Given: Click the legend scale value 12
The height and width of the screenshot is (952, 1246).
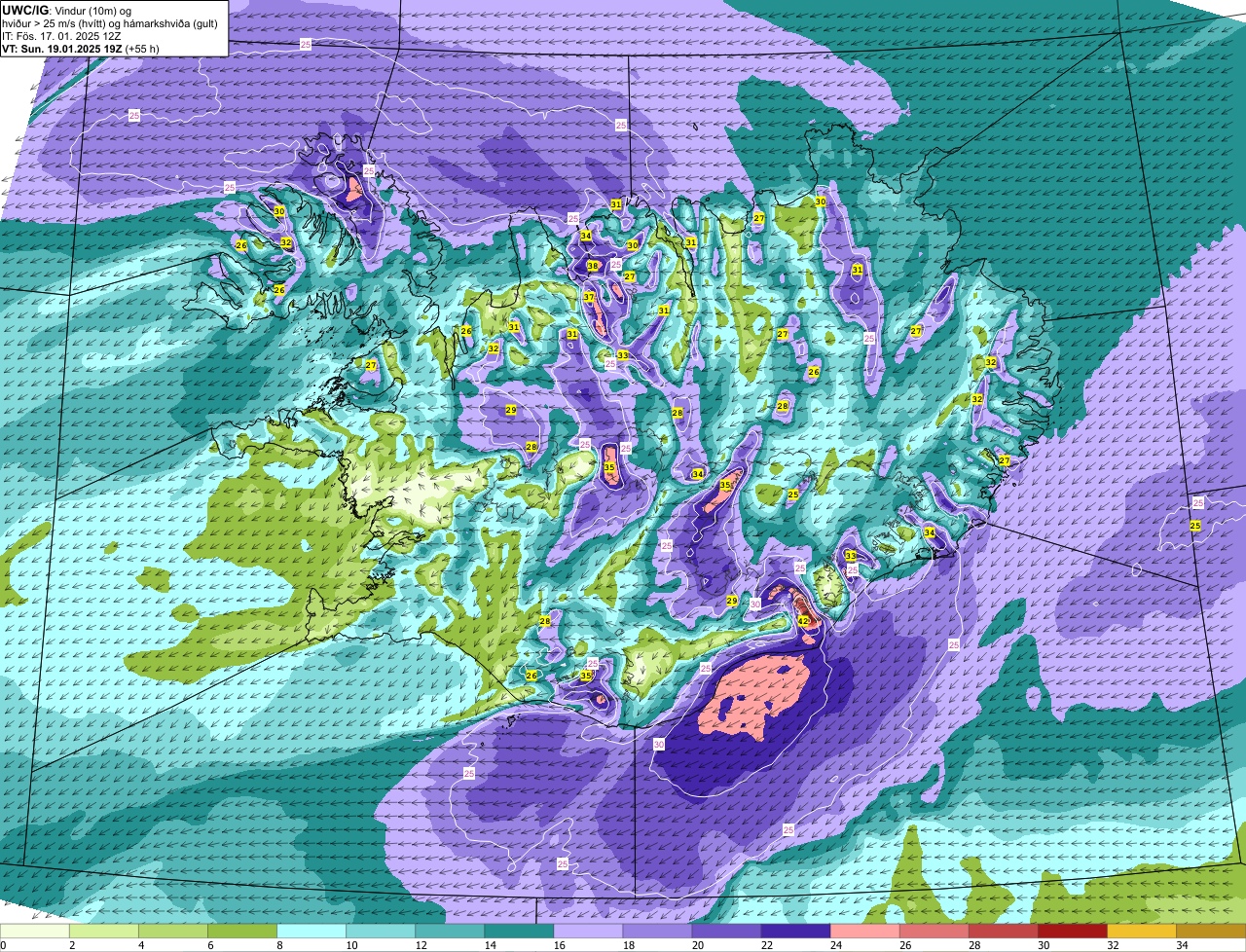Looking at the screenshot, I should click(x=421, y=945).
